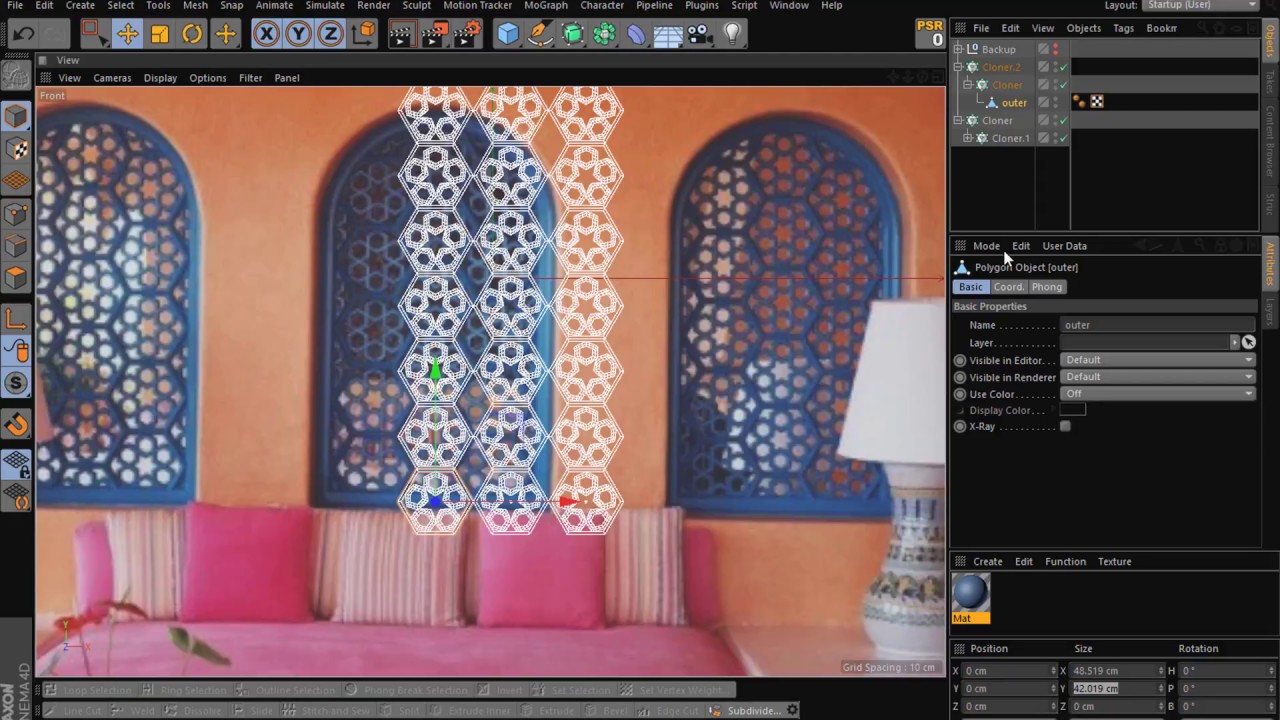This screenshot has height=720, width=1280.
Task: Select the spline Pen tool
Action: pos(540,34)
